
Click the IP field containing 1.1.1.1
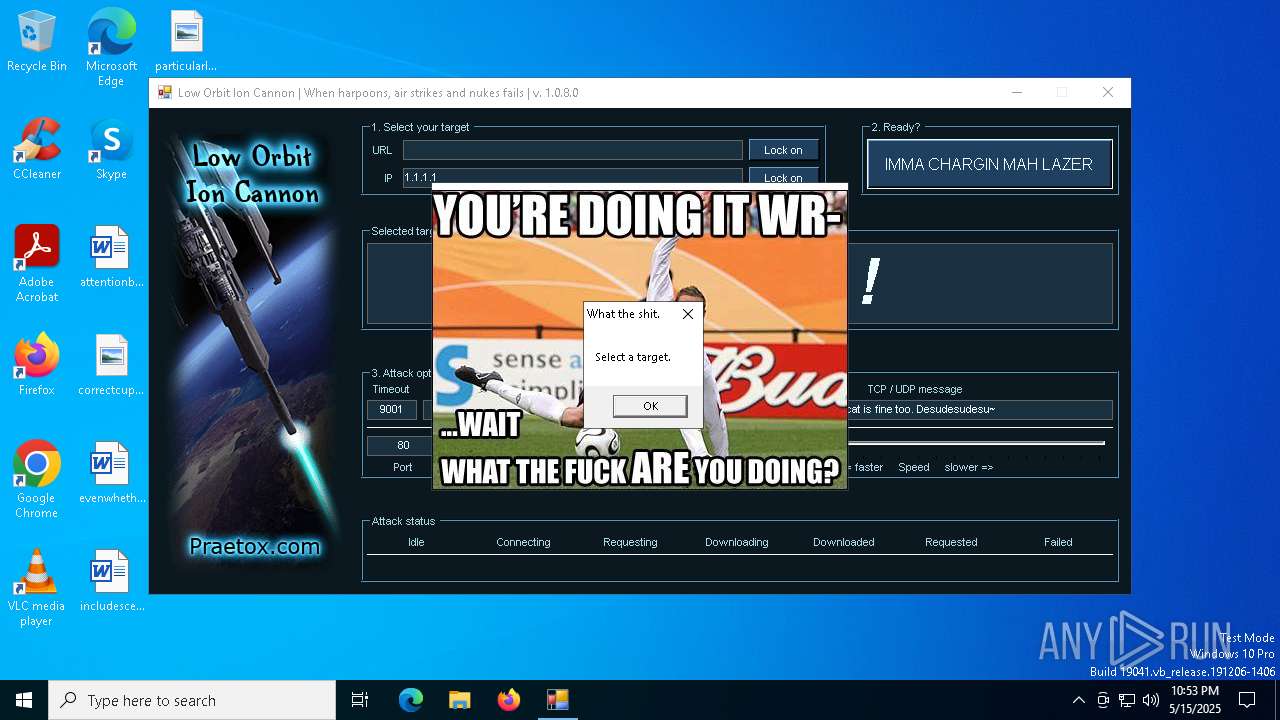pyautogui.click(x=573, y=177)
